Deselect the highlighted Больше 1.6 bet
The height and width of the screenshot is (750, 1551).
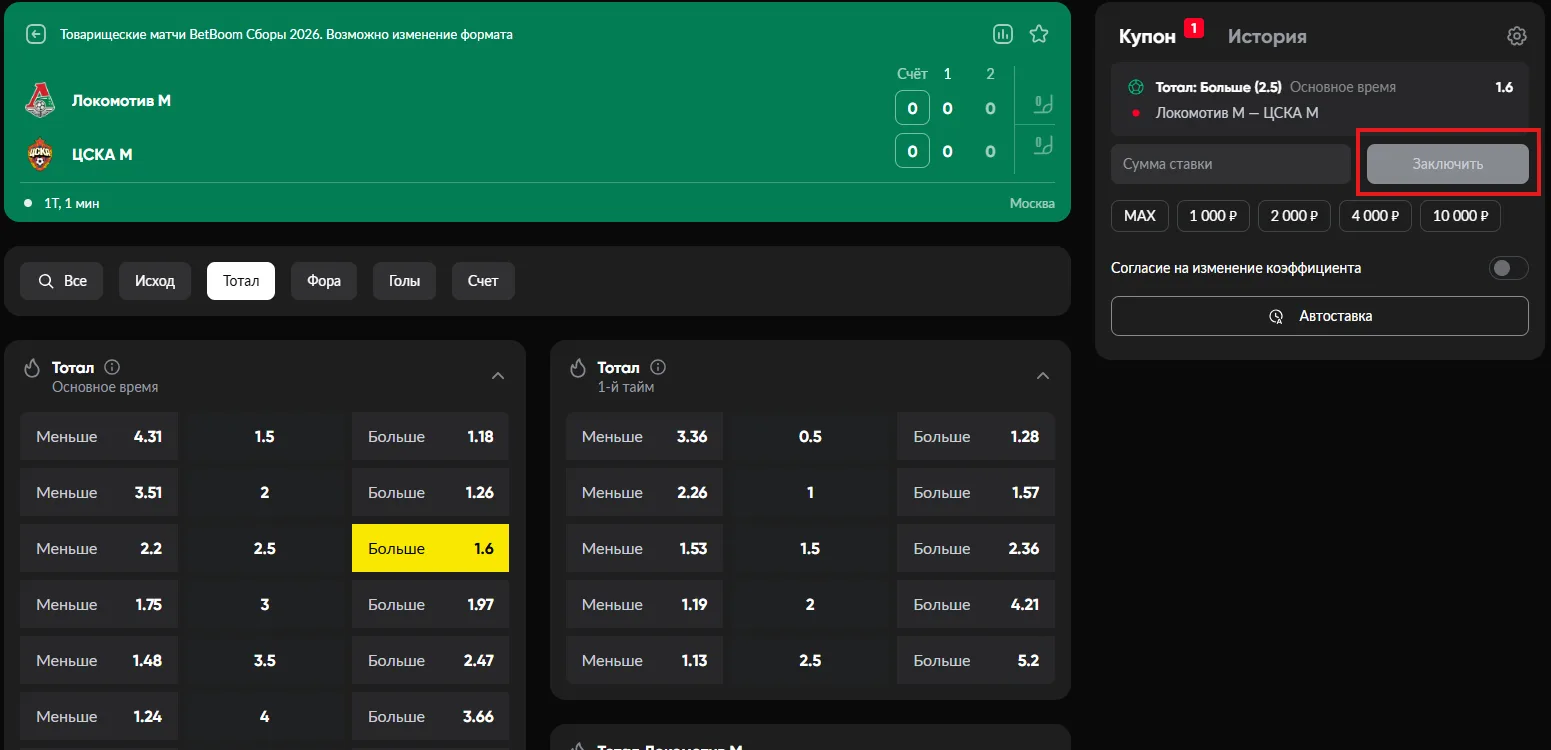pos(430,548)
